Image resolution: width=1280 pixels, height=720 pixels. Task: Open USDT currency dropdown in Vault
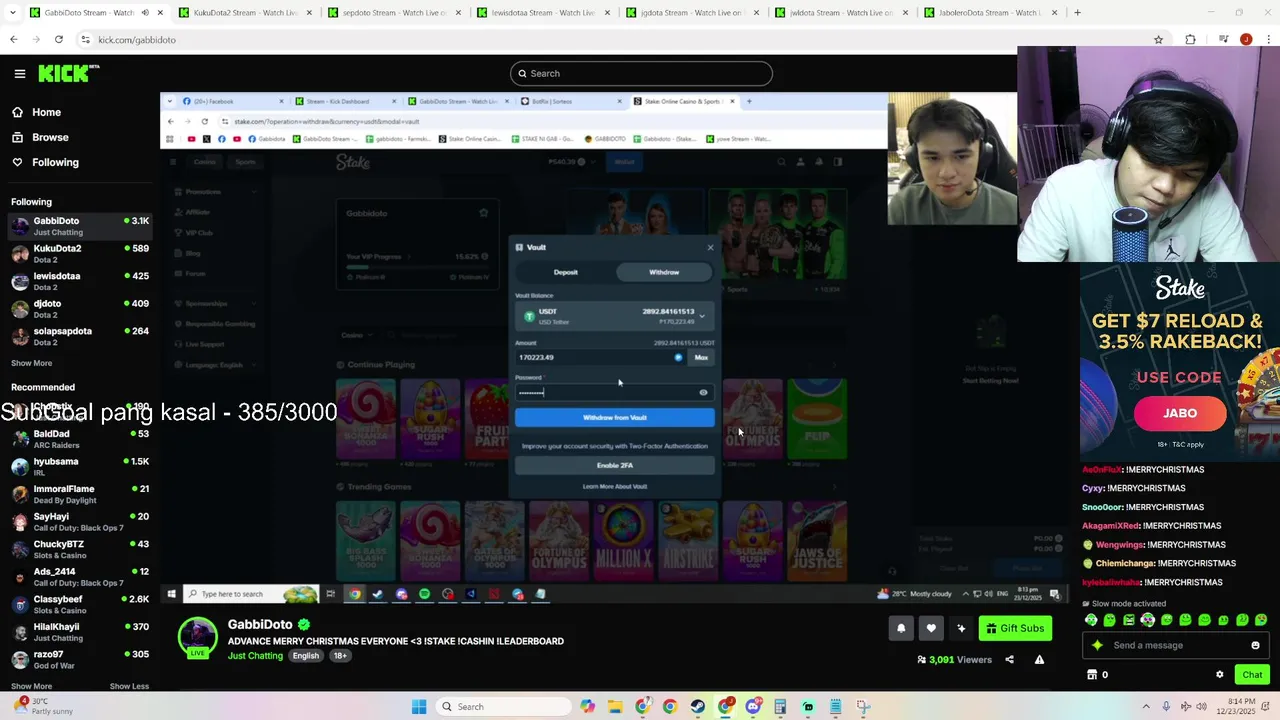coord(615,316)
